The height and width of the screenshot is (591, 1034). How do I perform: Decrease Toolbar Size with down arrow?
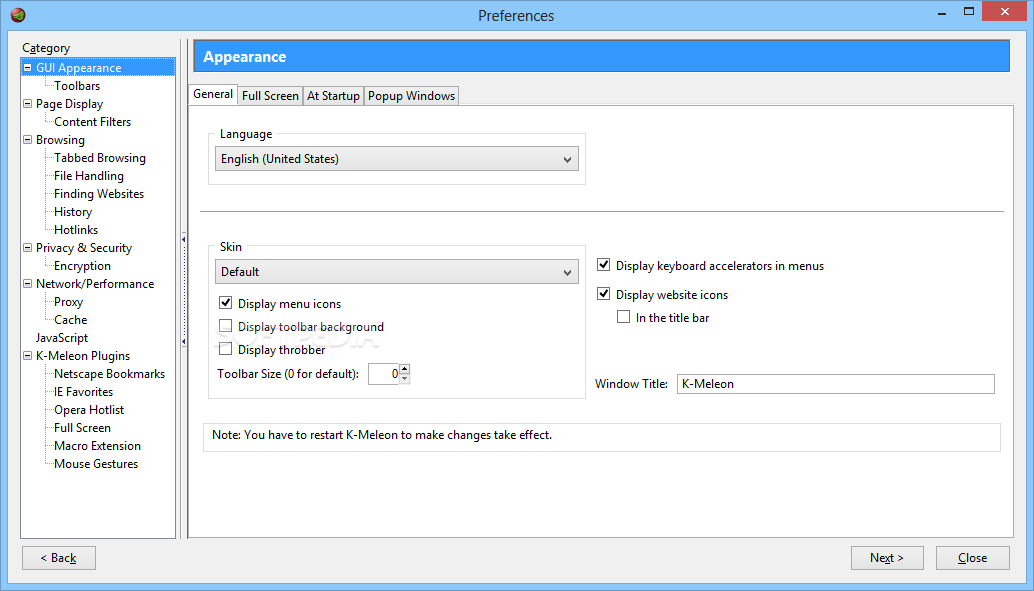(405, 379)
